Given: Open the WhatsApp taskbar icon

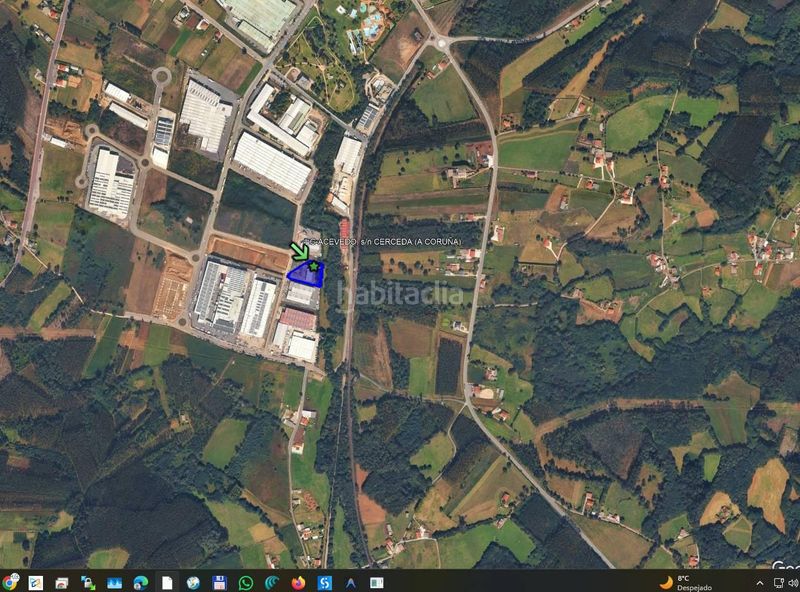Looking at the screenshot, I should pos(245,582).
